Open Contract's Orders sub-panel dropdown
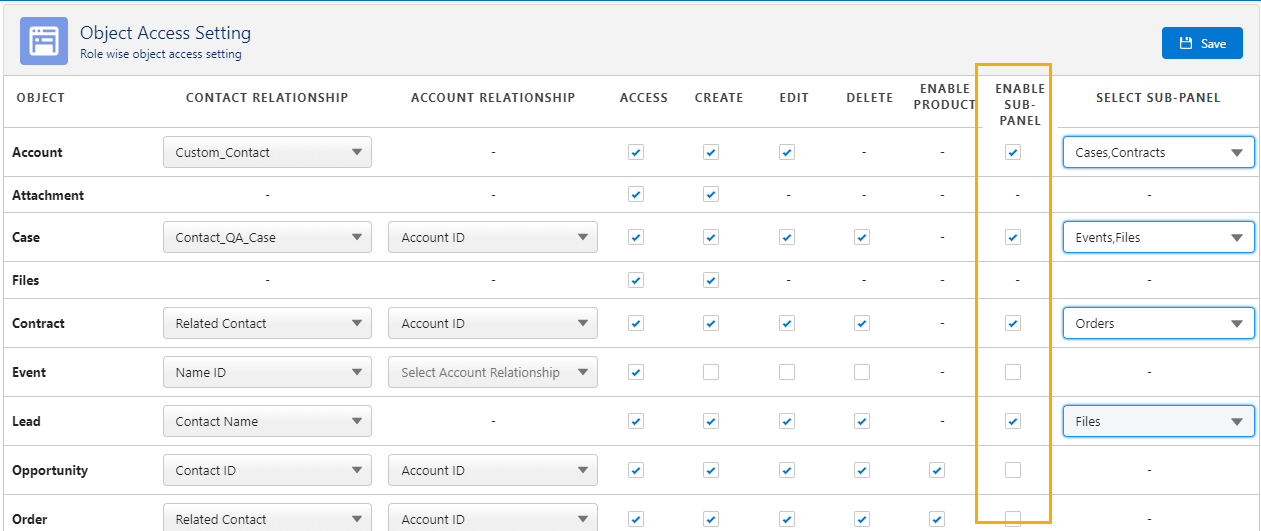The image size is (1261, 531). pyautogui.click(x=1158, y=323)
